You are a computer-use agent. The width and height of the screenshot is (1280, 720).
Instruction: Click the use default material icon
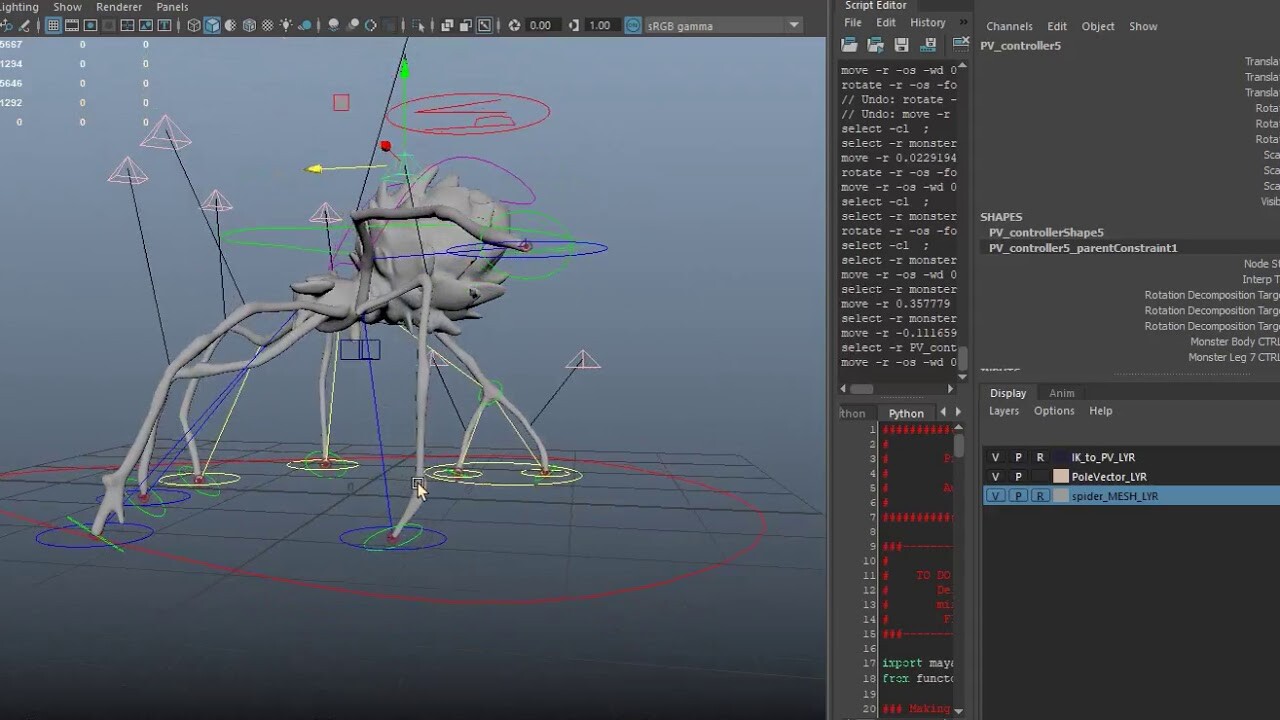click(x=267, y=26)
